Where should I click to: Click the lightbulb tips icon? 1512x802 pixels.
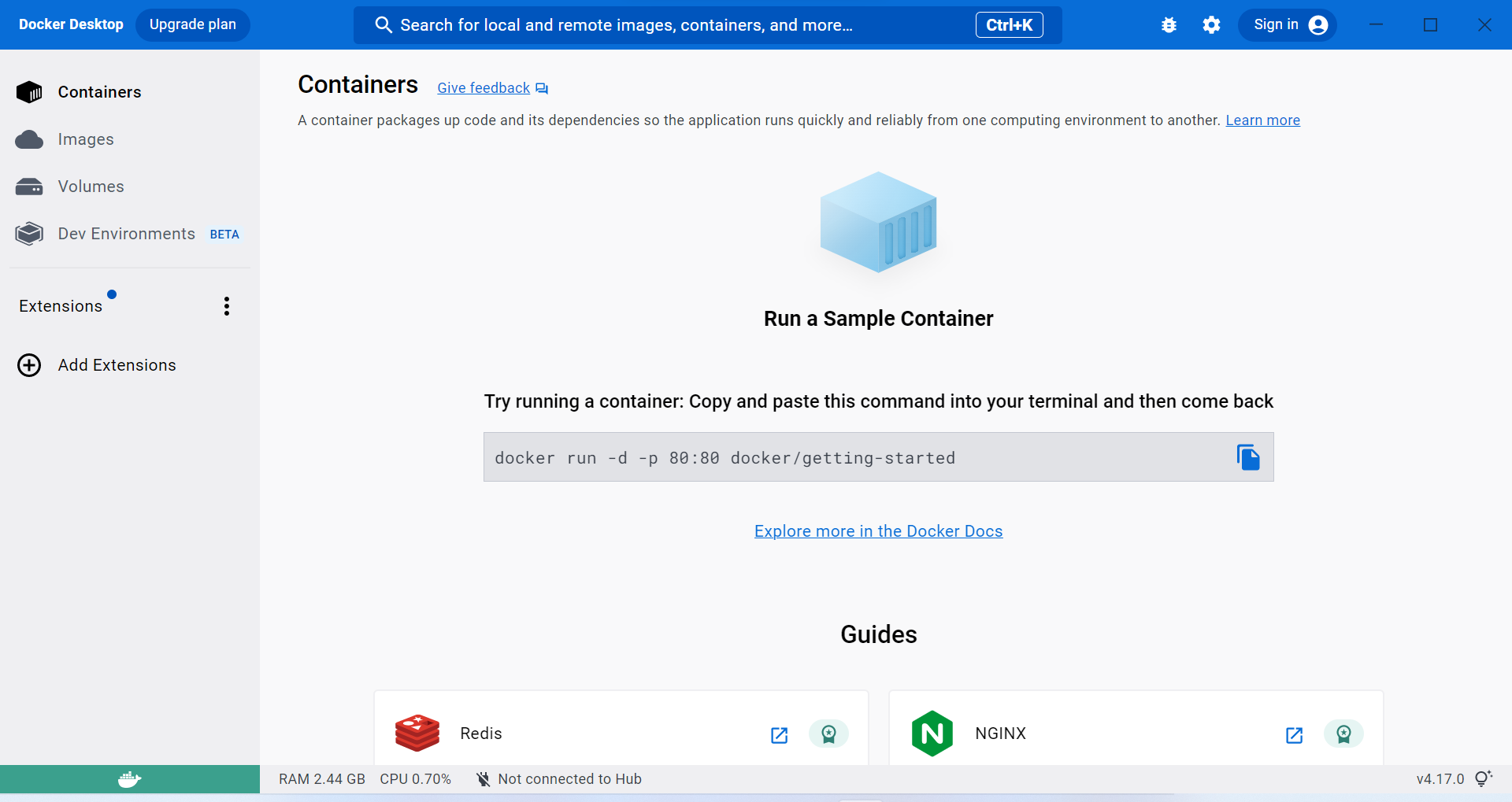(x=1483, y=779)
